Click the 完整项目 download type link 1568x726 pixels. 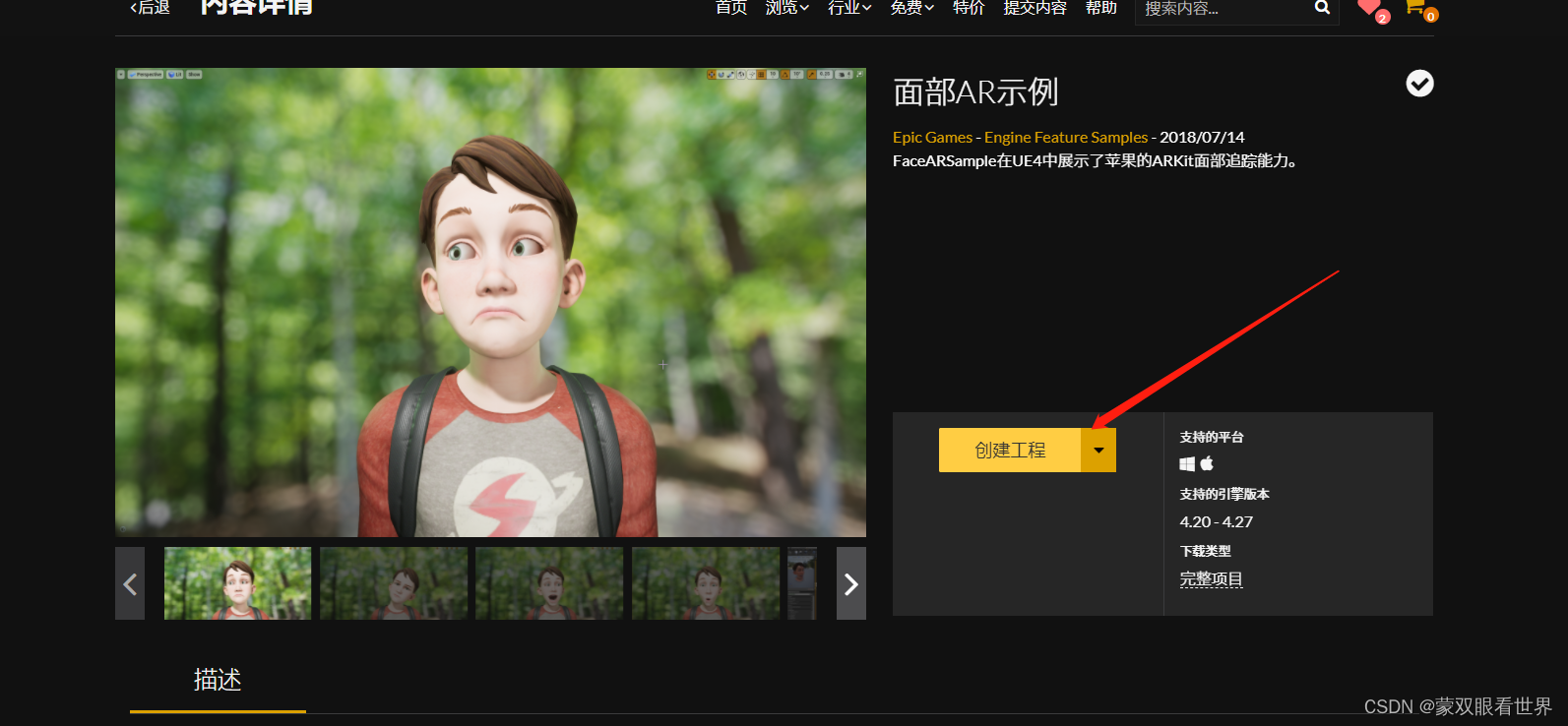(x=1212, y=579)
